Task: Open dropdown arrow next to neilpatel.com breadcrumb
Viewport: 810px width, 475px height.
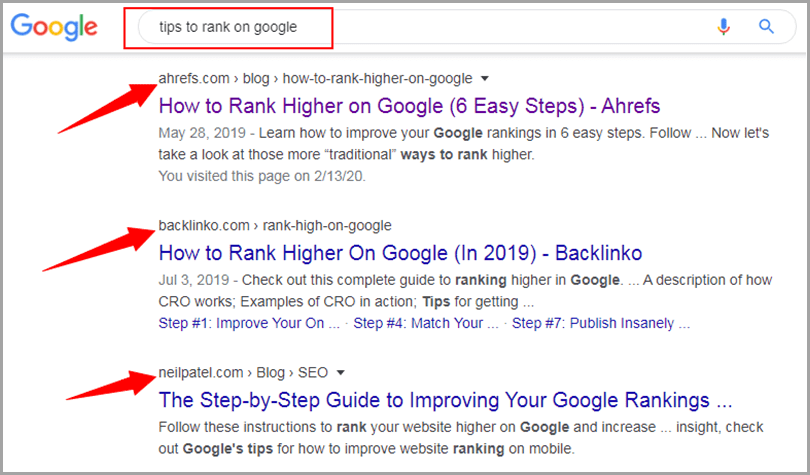Action: tap(340, 372)
